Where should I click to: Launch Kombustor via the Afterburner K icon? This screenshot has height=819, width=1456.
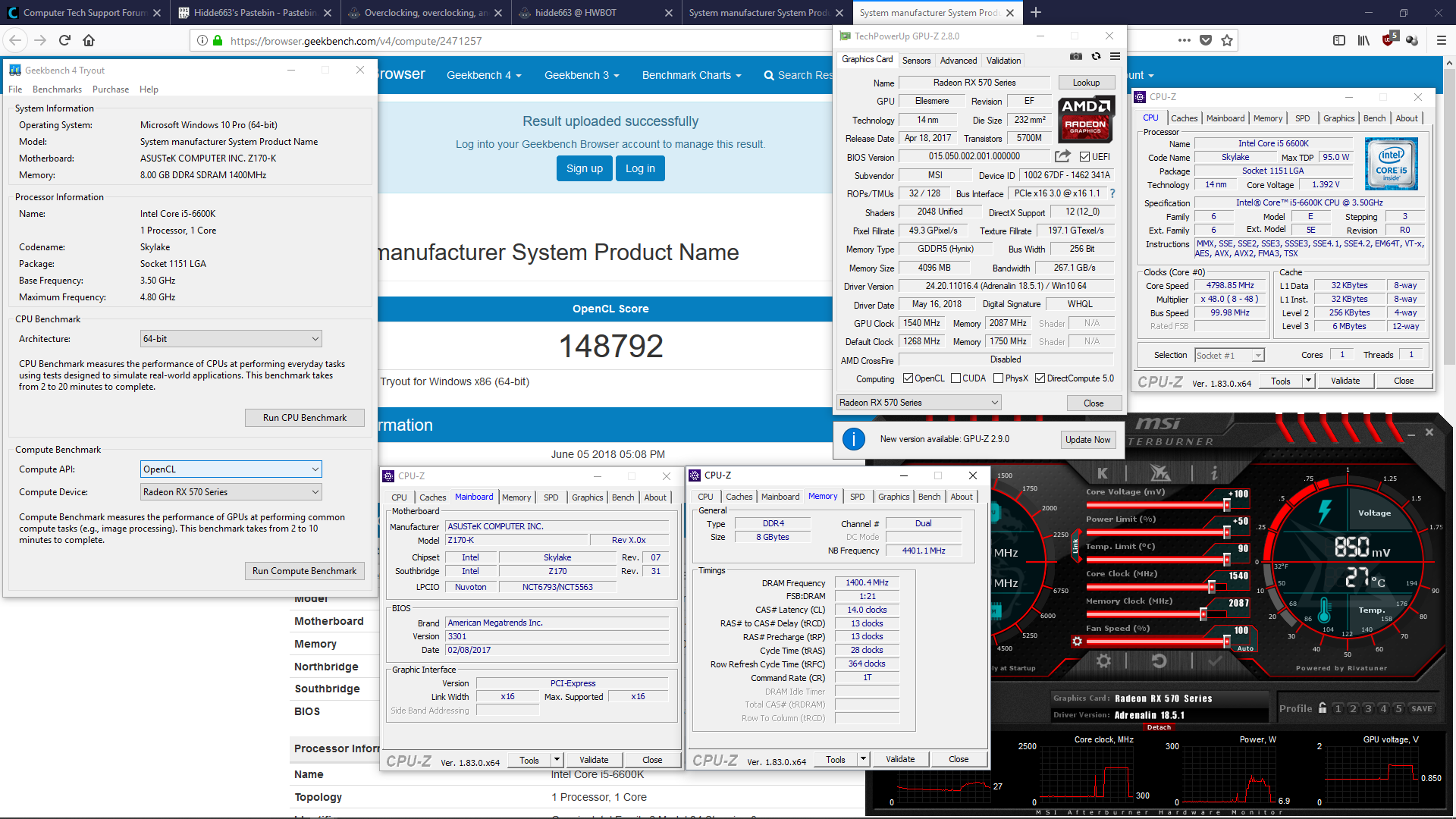1102,472
